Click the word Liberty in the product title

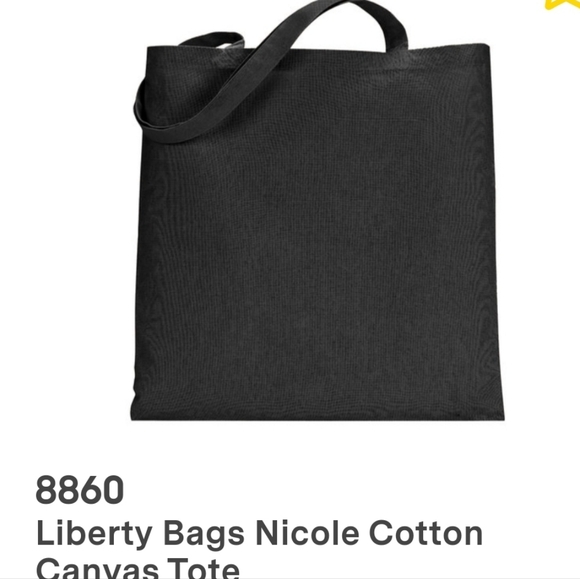click(x=95, y=534)
